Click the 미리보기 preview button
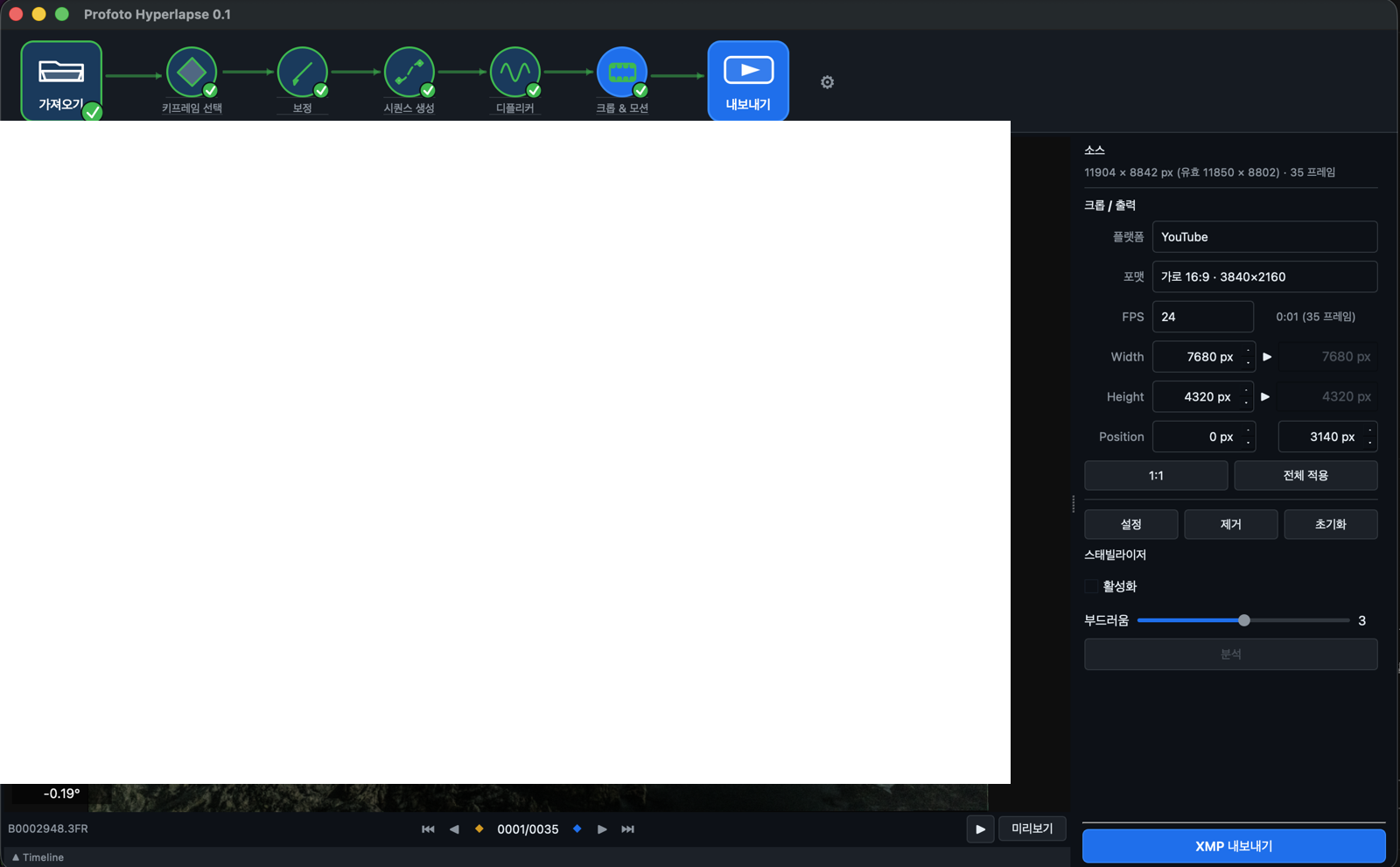 [x=1032, y=829]
